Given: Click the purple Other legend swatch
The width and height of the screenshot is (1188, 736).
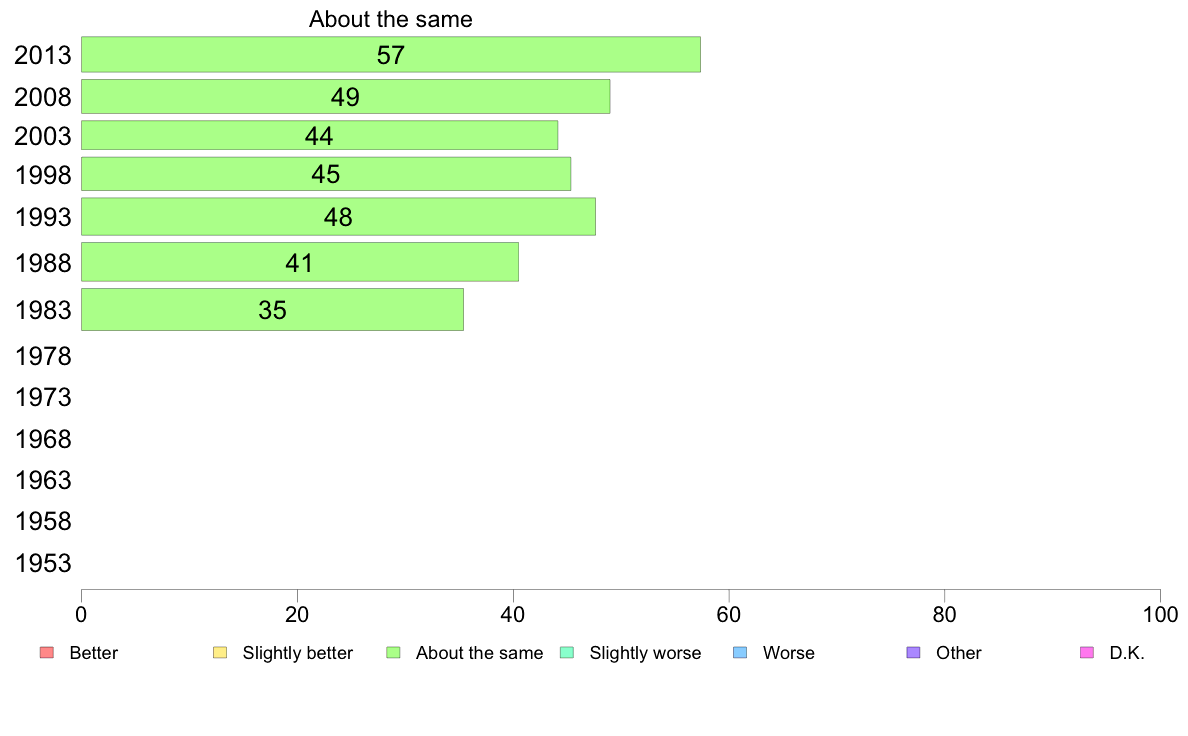Looking at the screenshot, I should (914, 653).
